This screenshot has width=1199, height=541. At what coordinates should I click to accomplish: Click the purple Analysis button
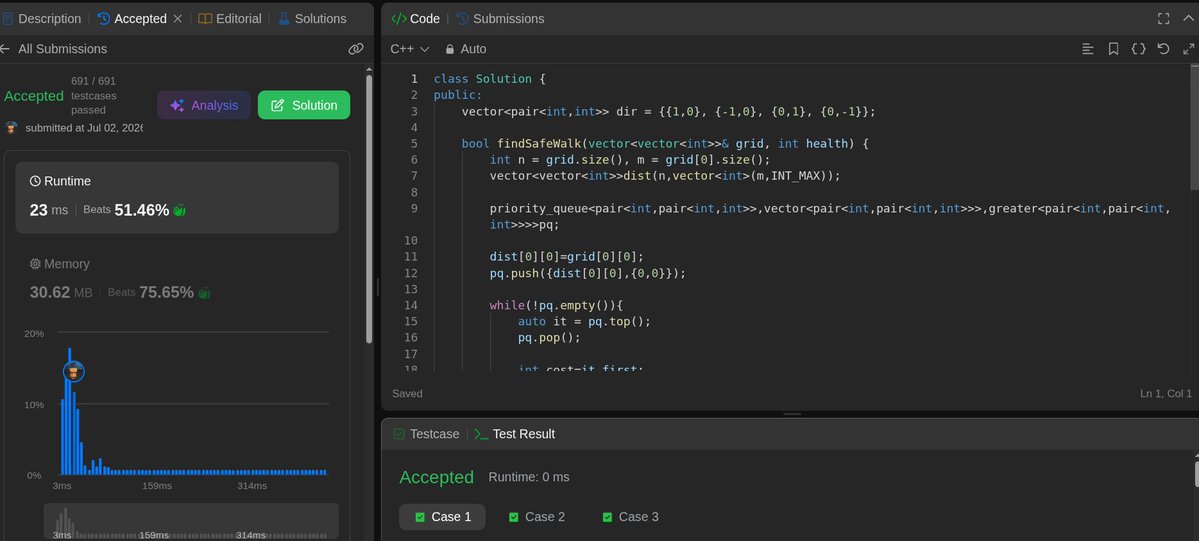coord(204,105)
